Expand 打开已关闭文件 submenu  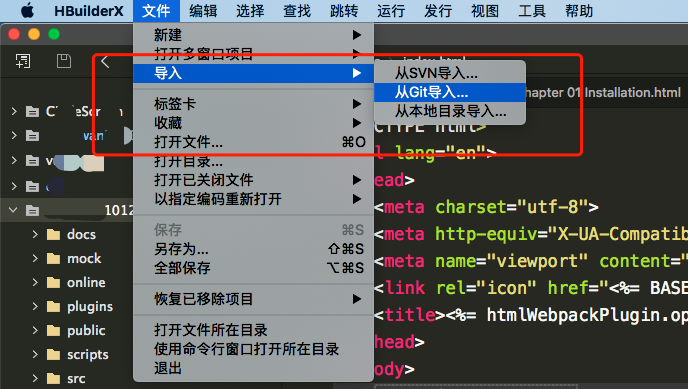pyautogui.click(x=254, y=180)
